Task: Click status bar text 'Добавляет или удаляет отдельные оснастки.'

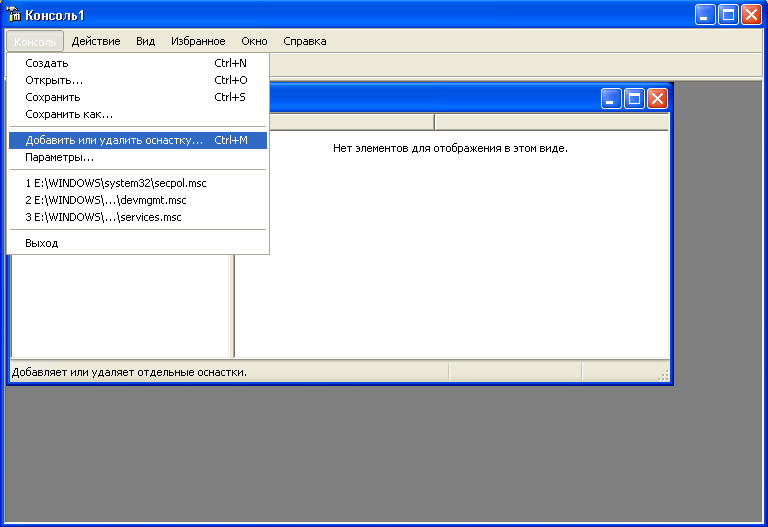Action: (x=129, y=372)
